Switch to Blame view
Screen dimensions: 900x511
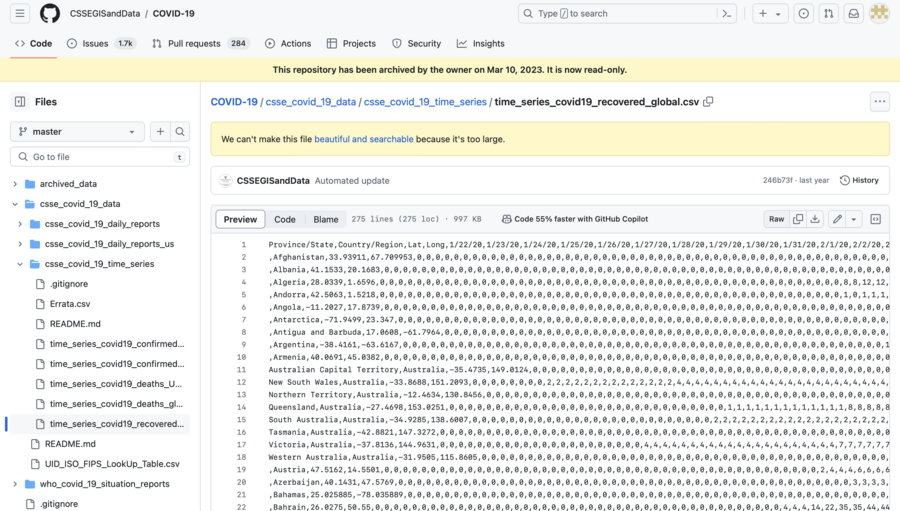(x=325, y=219)
